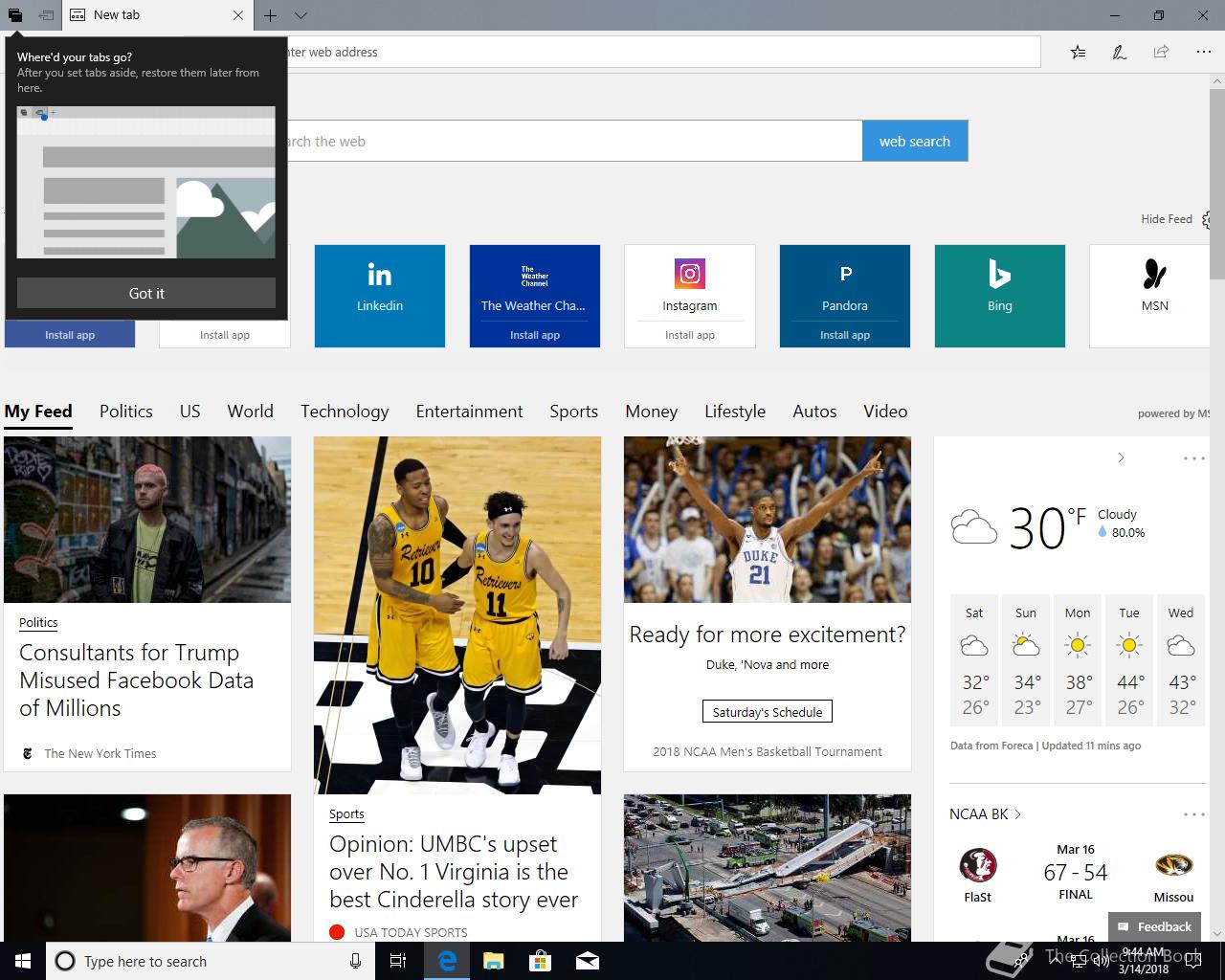Open the tabs you've set aside icon

[15, 15]
